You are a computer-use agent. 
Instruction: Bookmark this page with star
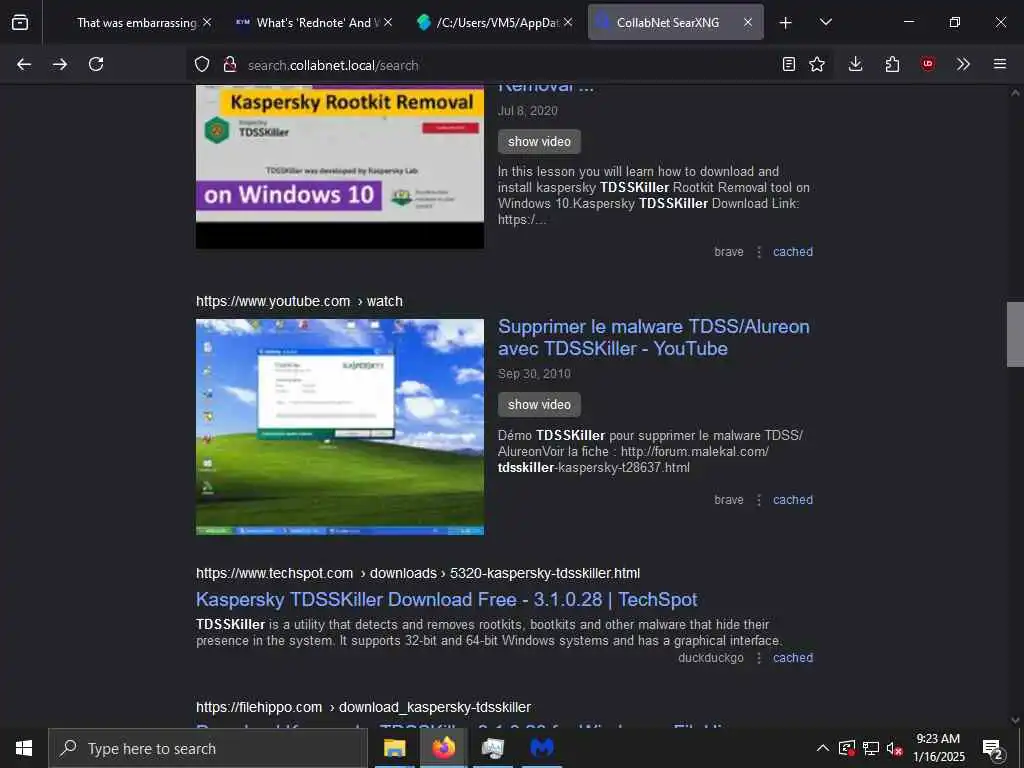click(817, 64)
